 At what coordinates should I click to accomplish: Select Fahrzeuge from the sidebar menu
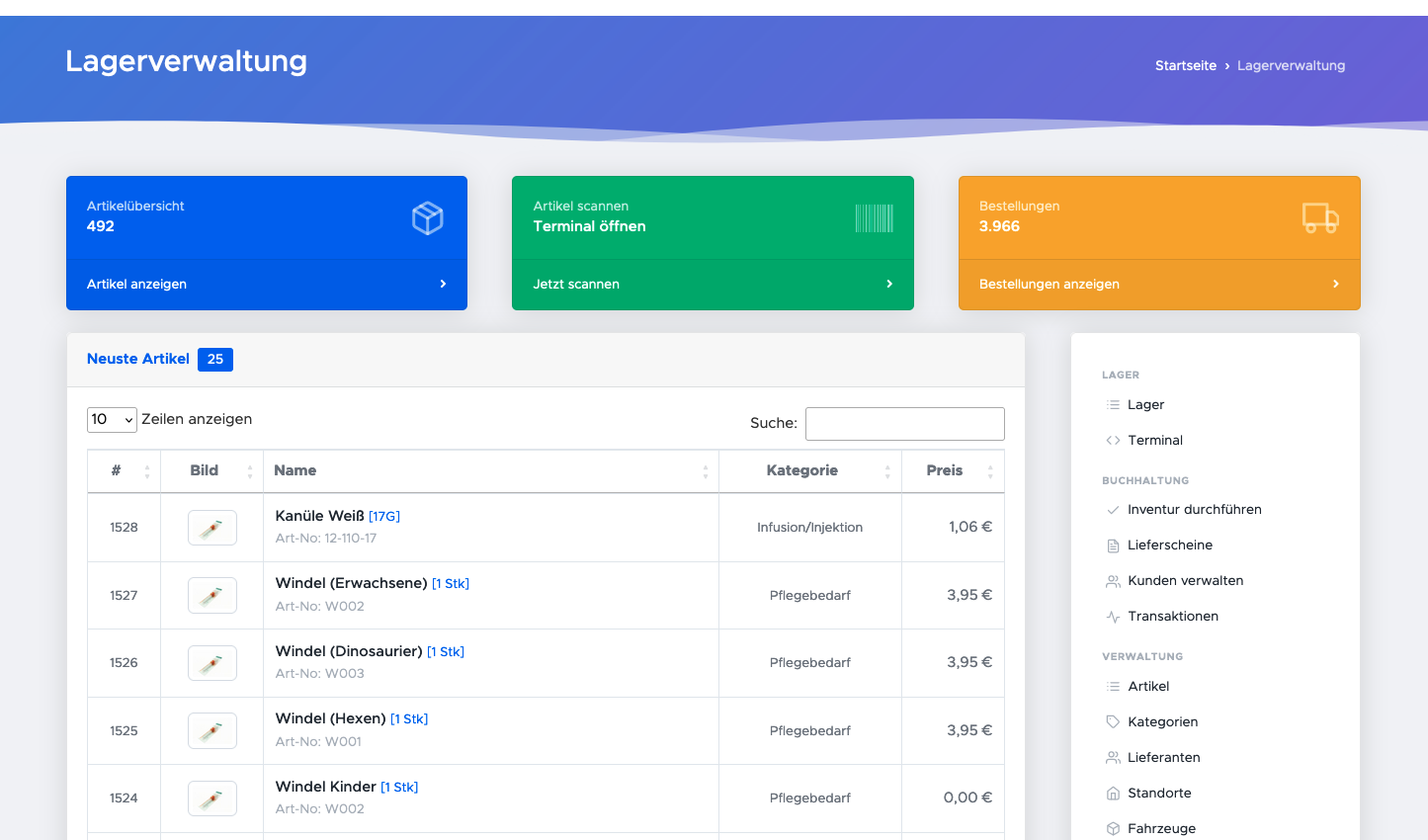1161,829
